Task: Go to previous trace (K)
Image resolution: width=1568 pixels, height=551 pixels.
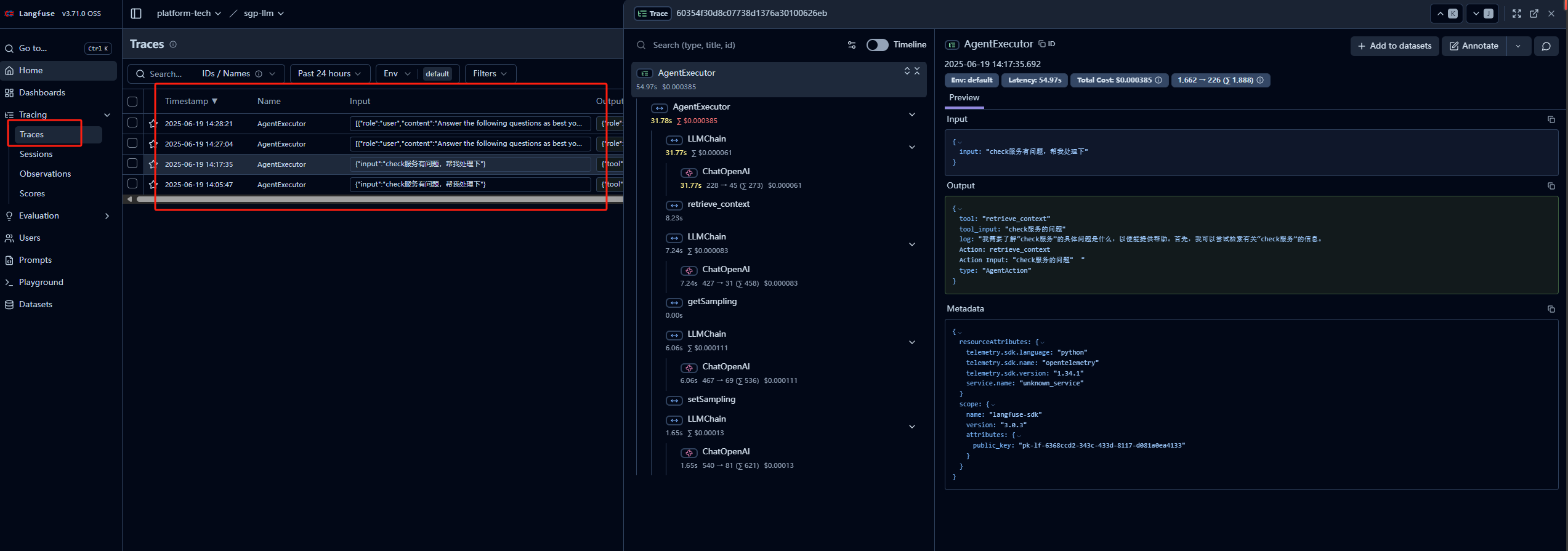Action: (1447, 14)
